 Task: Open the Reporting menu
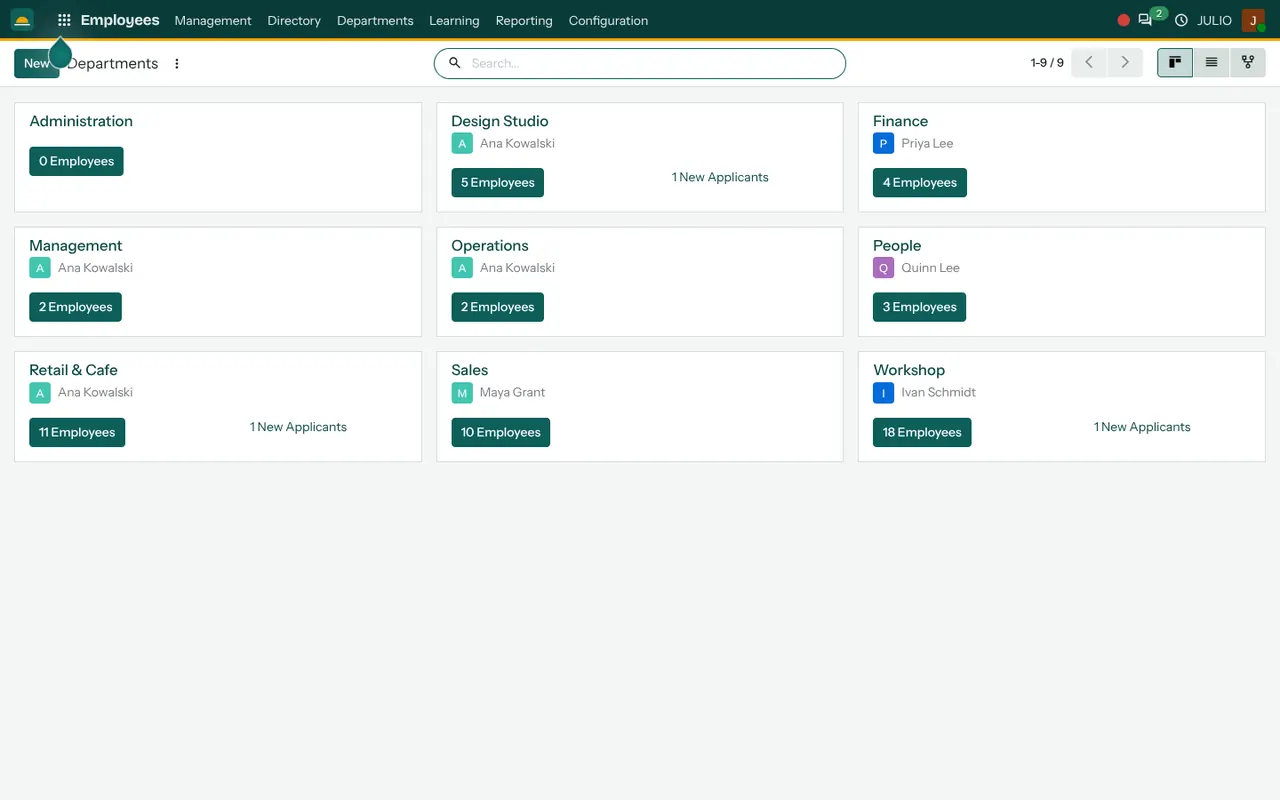coord(524,20)
